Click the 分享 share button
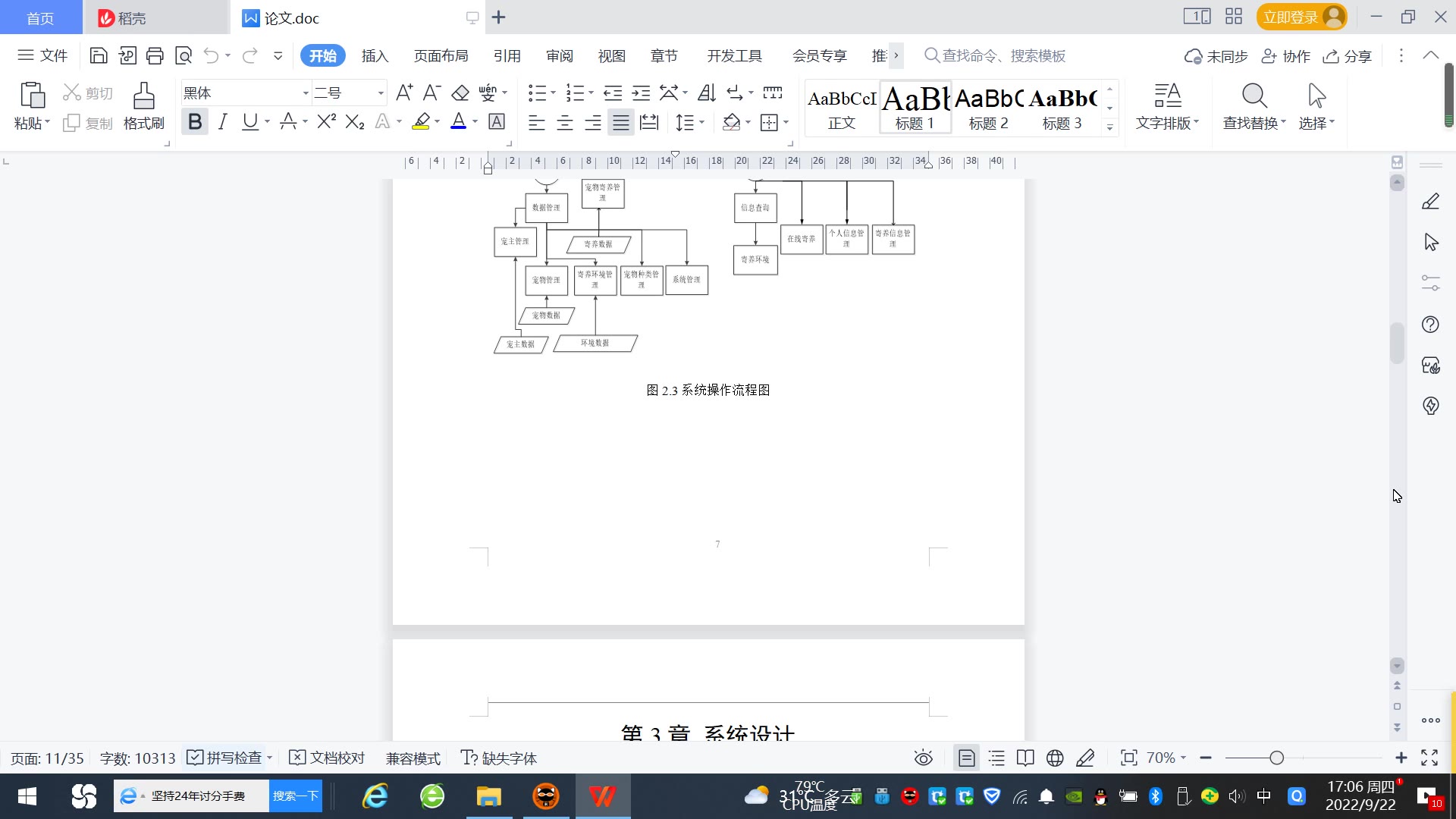The height and width of the screenshot is (819, 1456). point(1348,55)
